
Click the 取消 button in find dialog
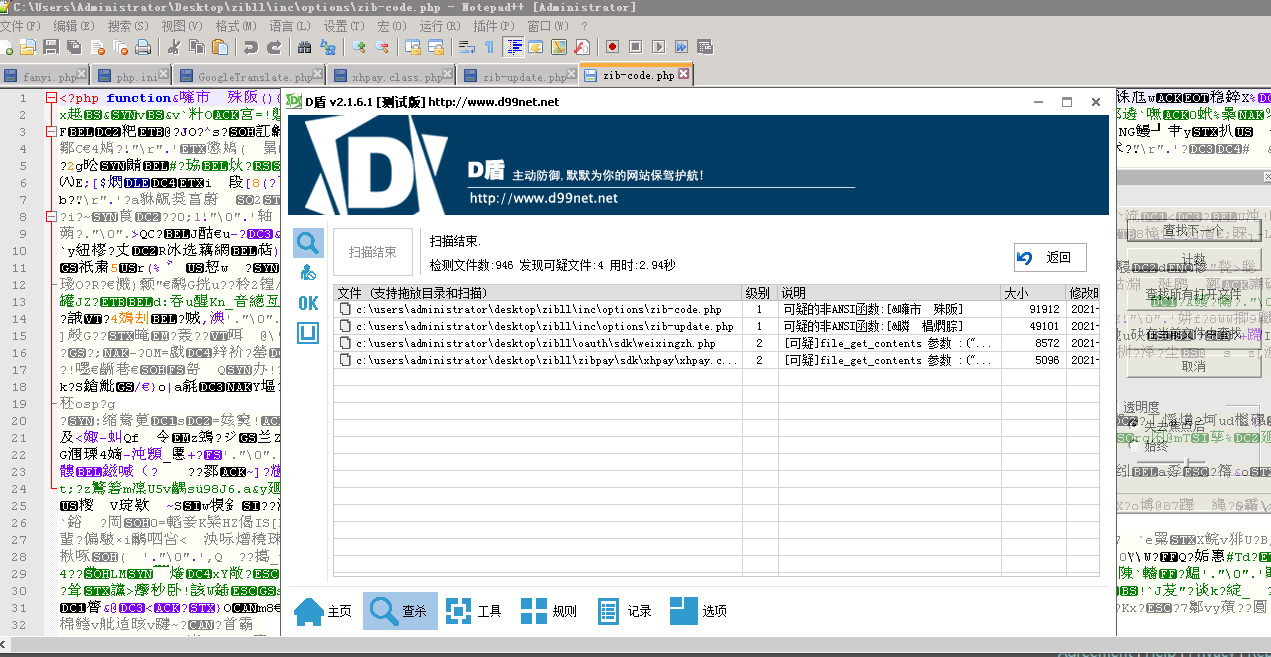coord(1194,366)
